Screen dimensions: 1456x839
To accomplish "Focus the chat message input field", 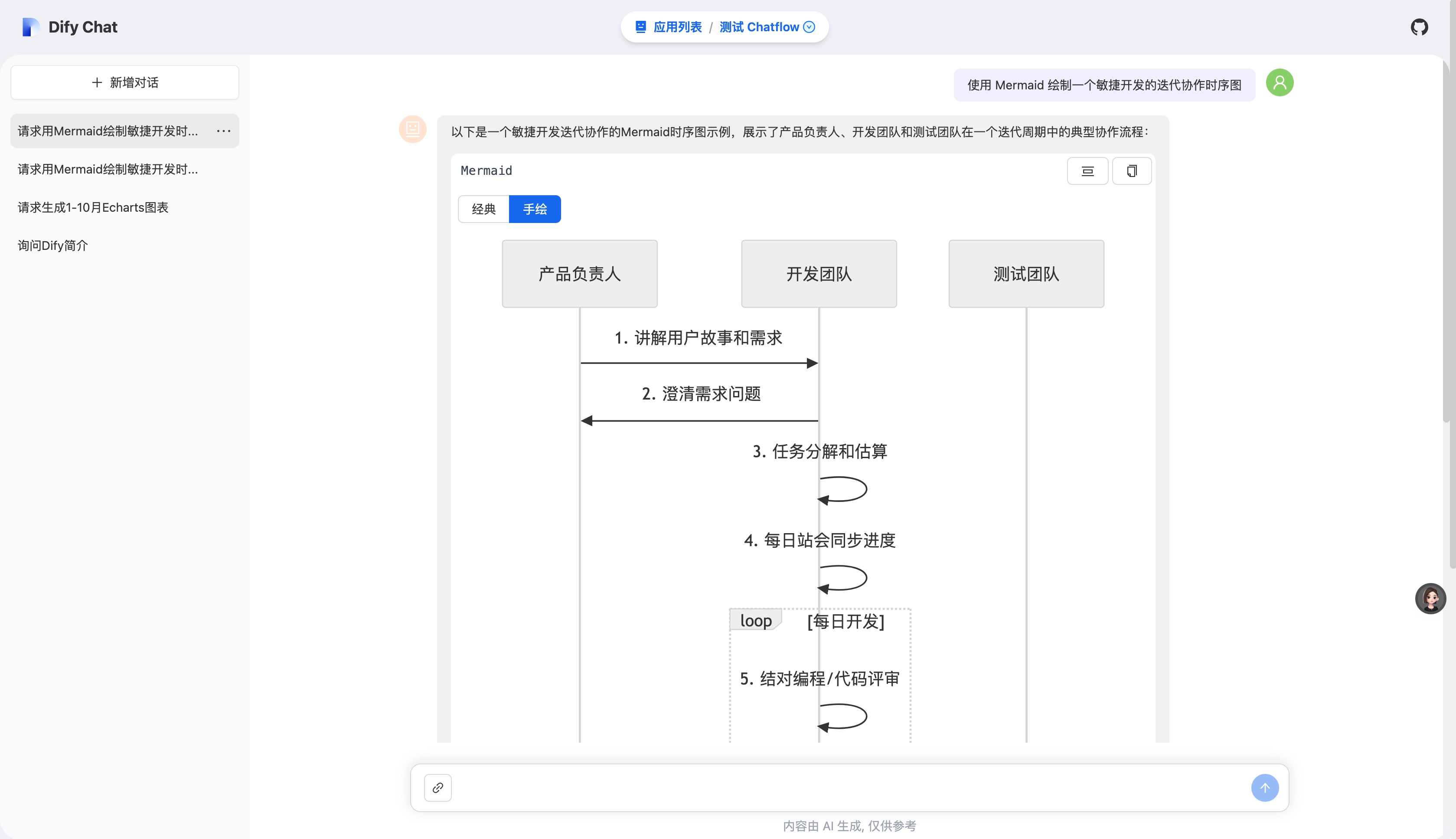I will coord(847,788).
